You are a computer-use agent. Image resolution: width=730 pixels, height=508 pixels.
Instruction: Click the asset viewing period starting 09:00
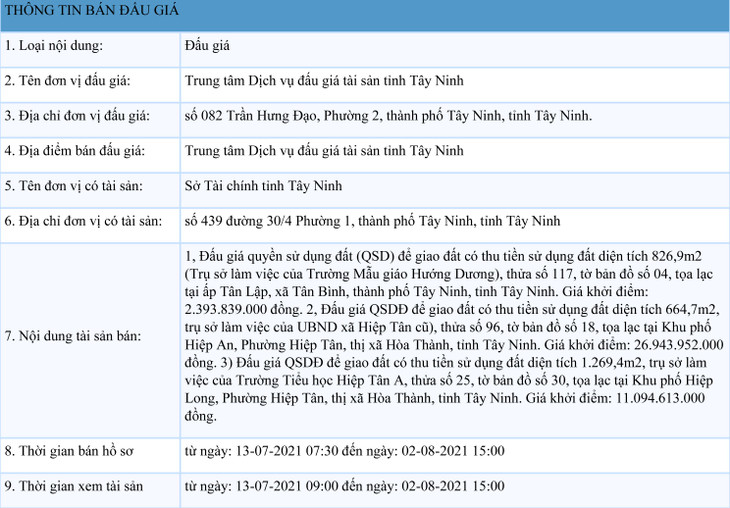pyautogui.click(x=344, y=486)
